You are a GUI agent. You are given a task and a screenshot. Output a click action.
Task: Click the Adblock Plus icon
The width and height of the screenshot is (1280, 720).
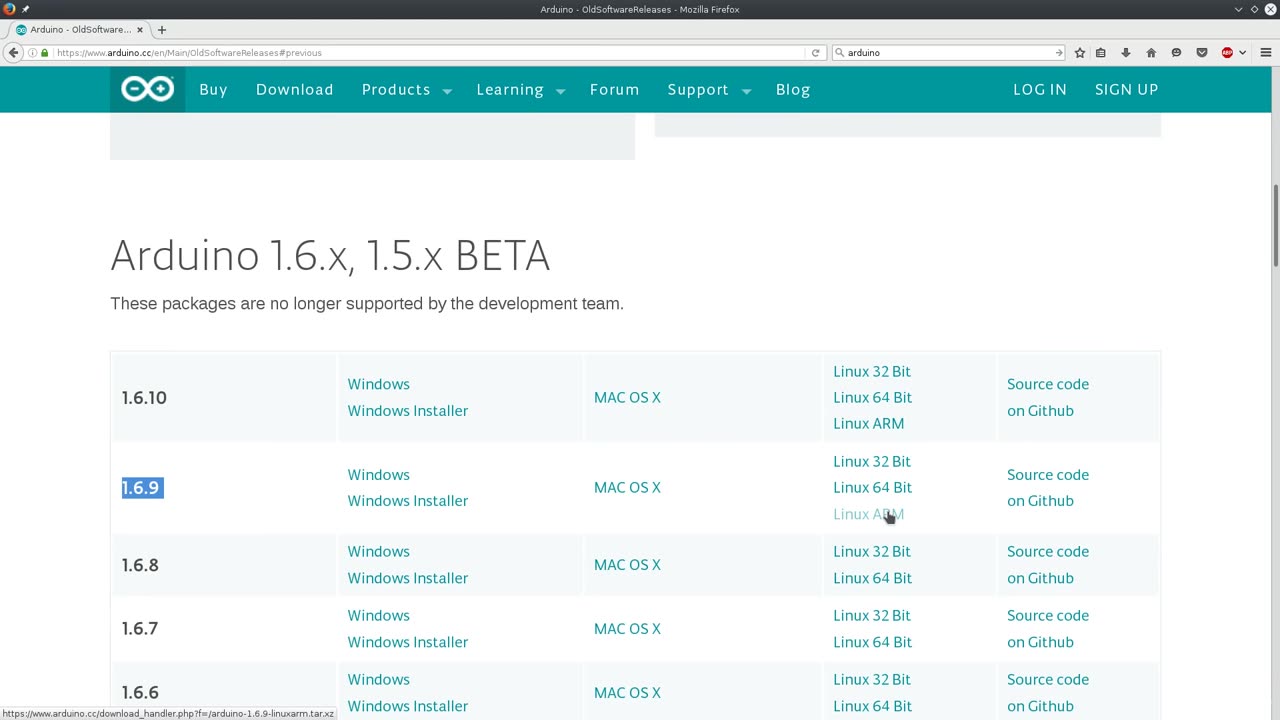pyautogui.click(x=1227, y=52)
